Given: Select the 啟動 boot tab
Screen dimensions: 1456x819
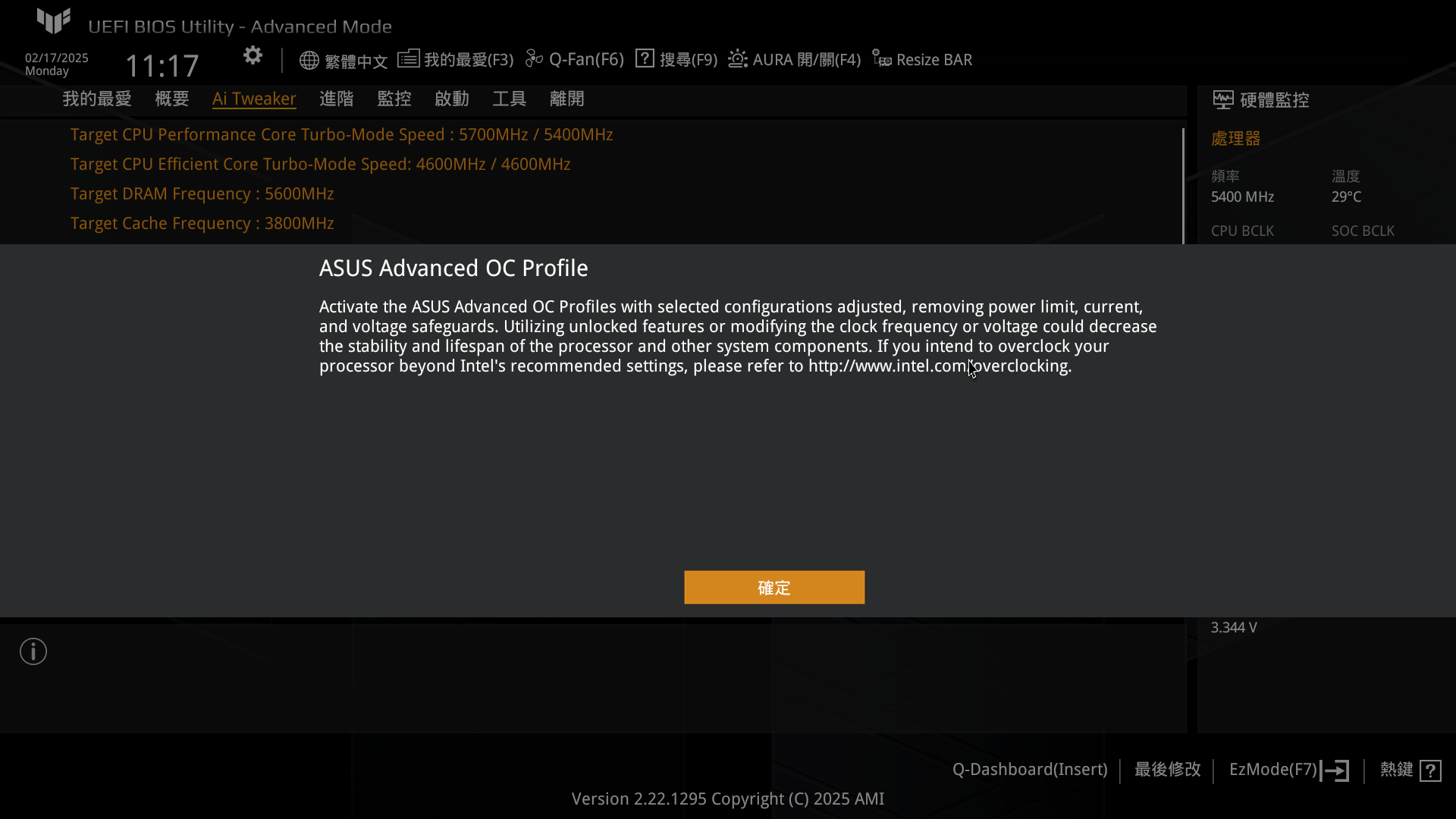Looking at the screenshot, I should click(452, 99).
